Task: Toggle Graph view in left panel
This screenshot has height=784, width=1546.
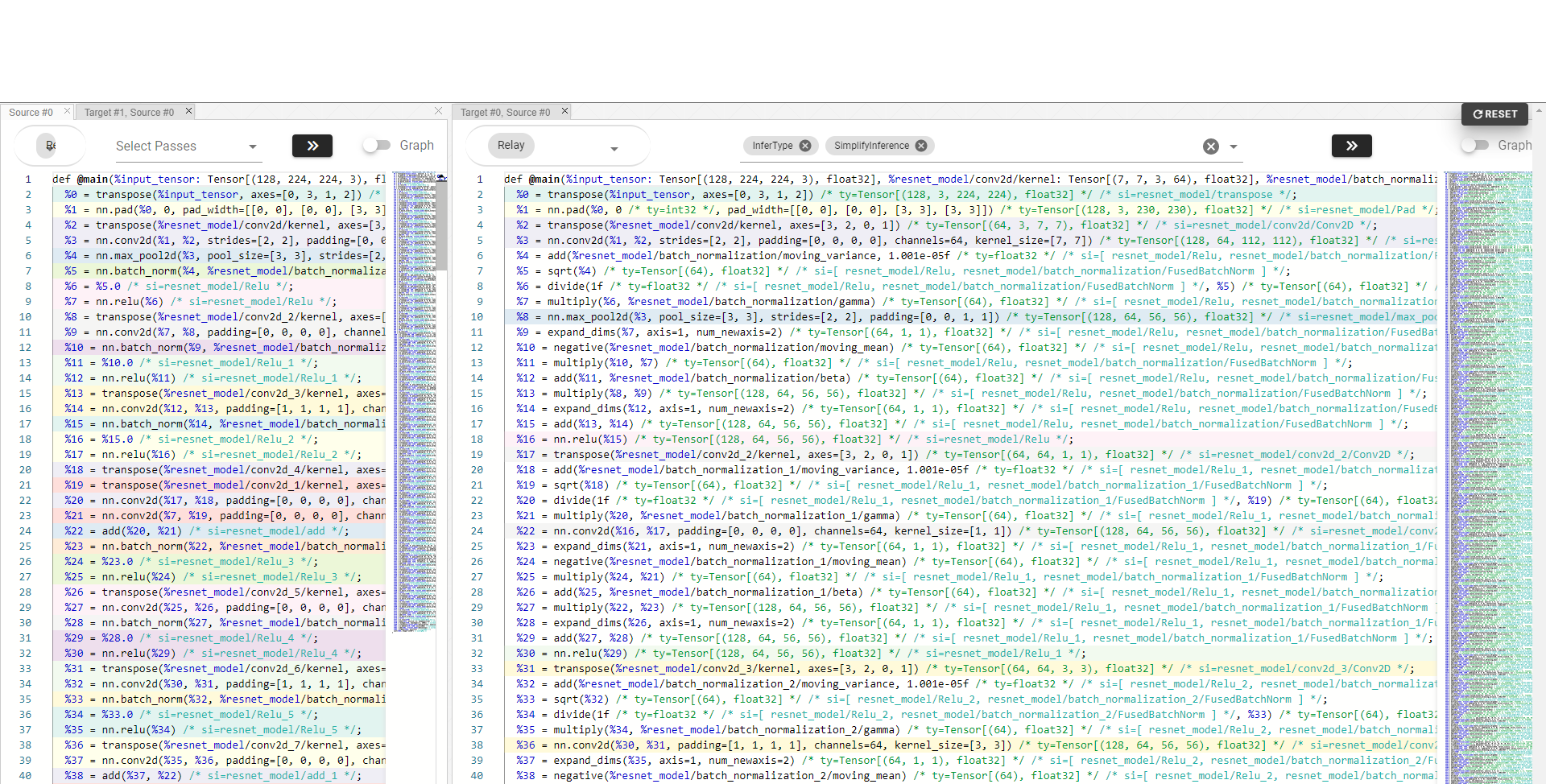Action: pos(376,145)
